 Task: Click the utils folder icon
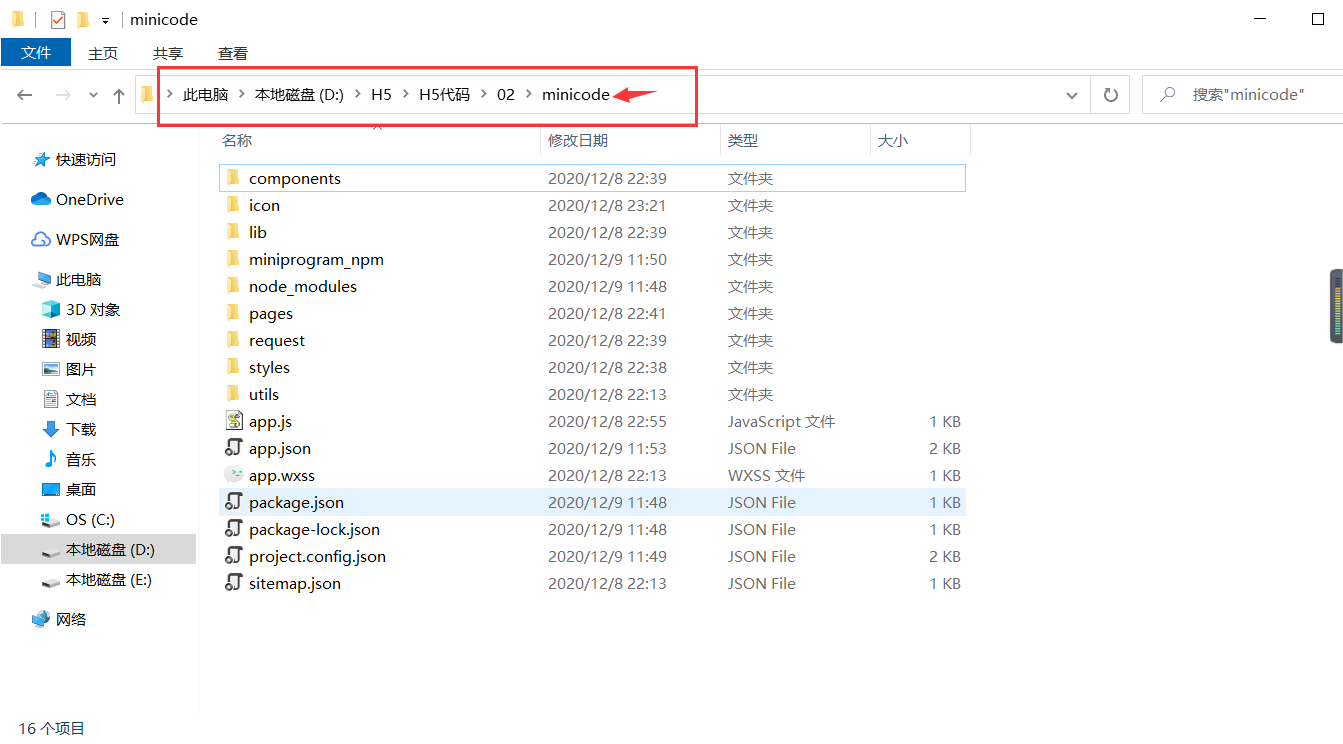coord(234,394)
